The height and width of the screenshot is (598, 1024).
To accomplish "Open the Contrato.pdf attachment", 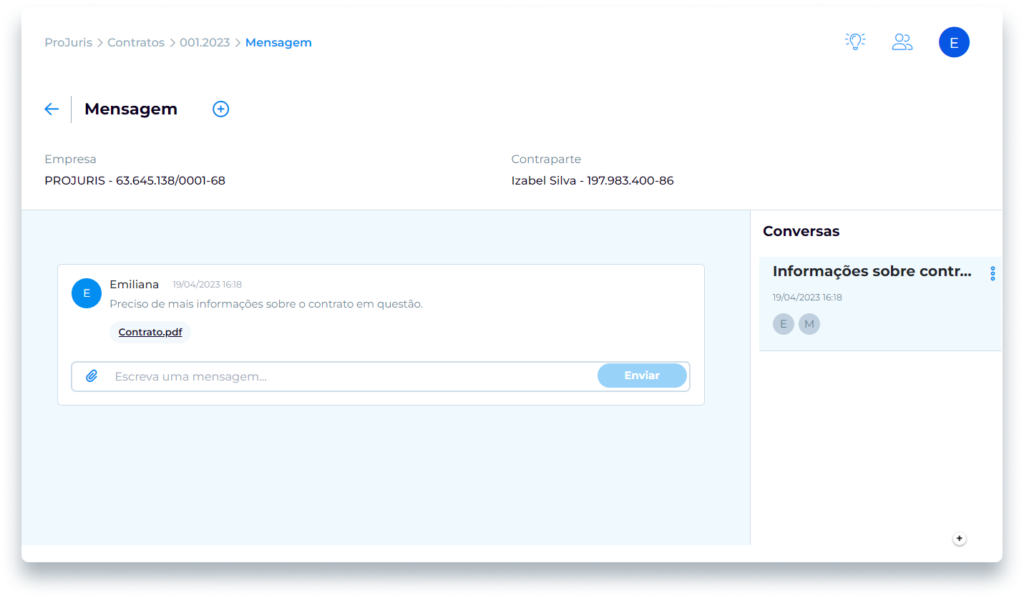I will pyautogui.click(x=150, y=332).
